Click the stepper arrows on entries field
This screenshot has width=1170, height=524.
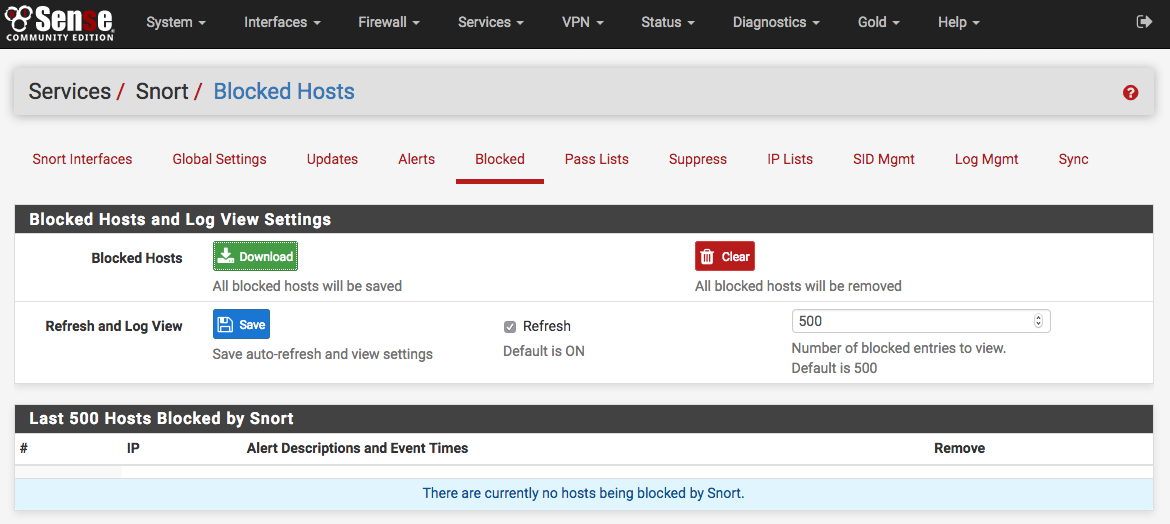point(1038,321)
